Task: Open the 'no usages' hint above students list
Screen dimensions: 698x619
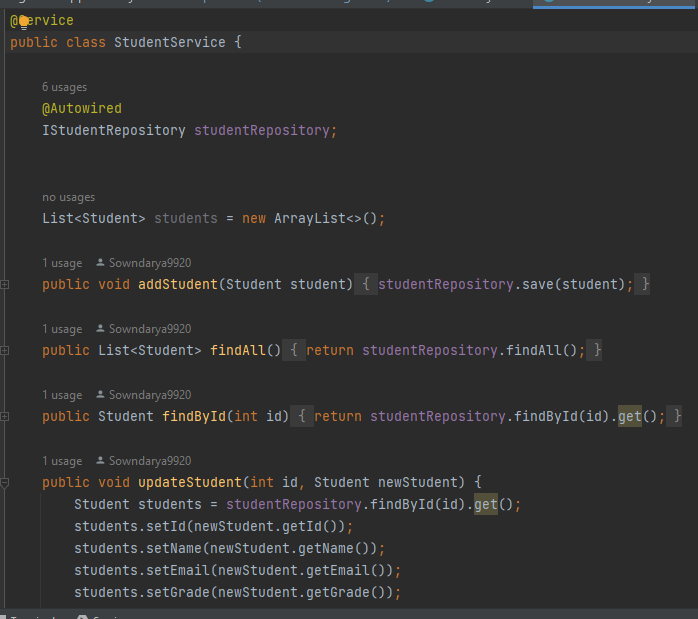Action: pos(69,197)
